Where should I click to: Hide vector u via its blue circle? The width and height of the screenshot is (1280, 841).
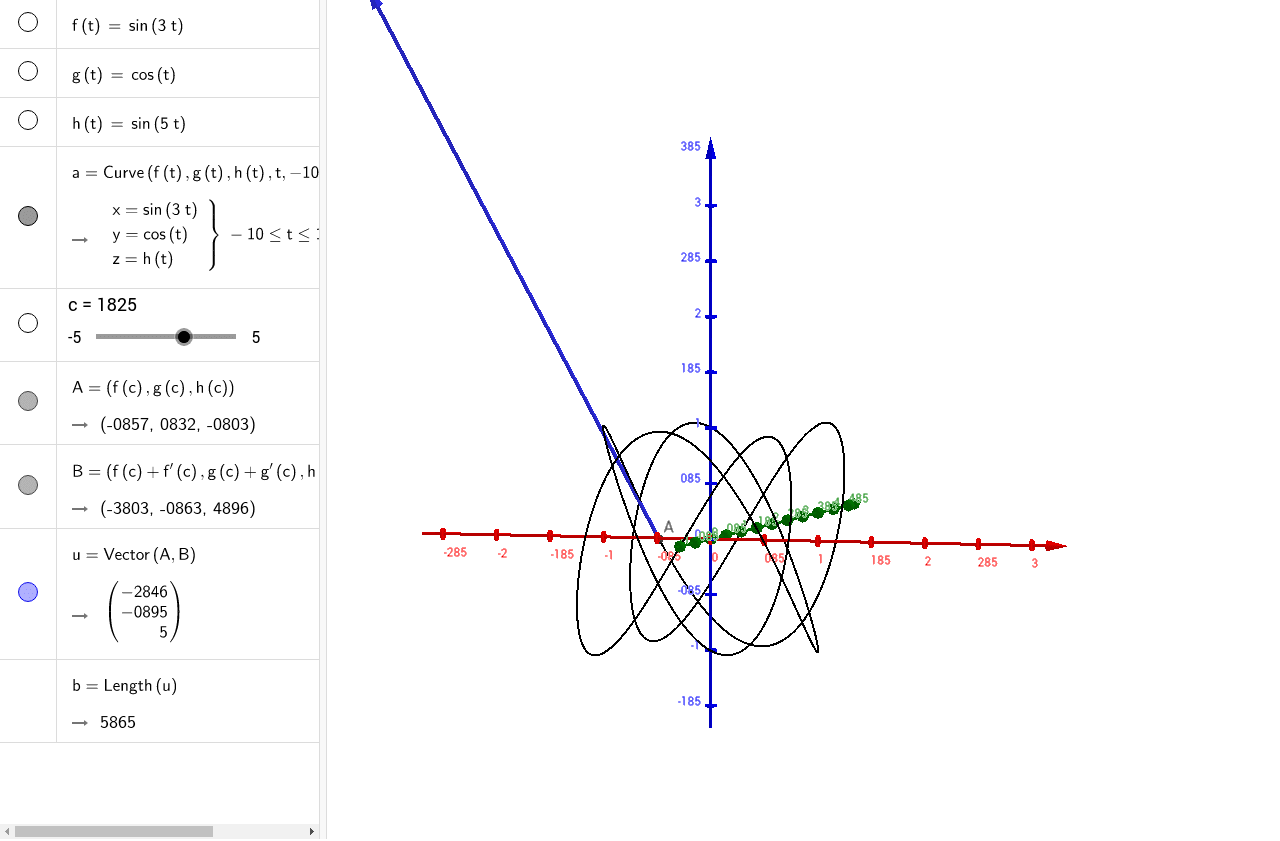tap(28, 592)
